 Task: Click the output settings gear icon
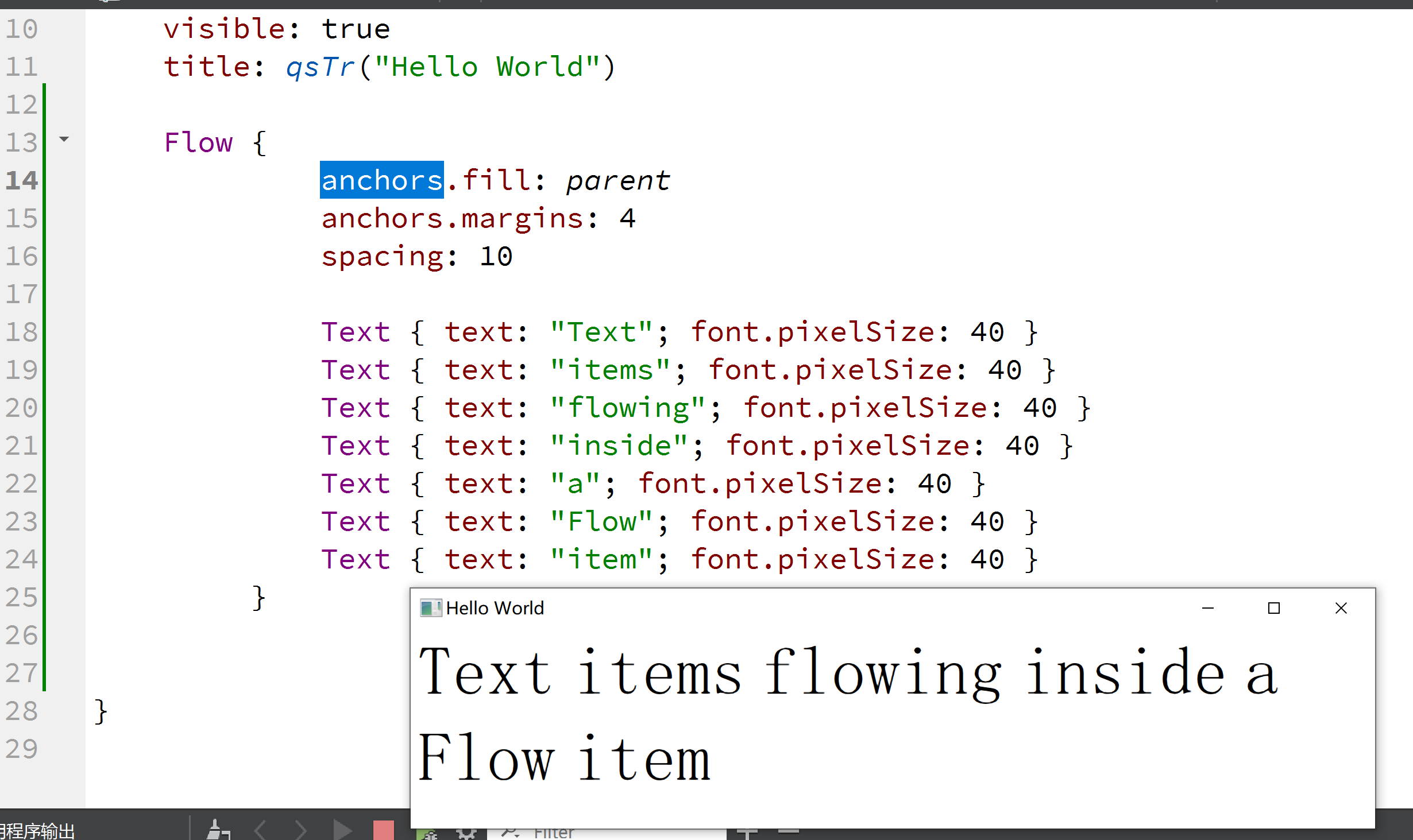click(x=466, y=834)
